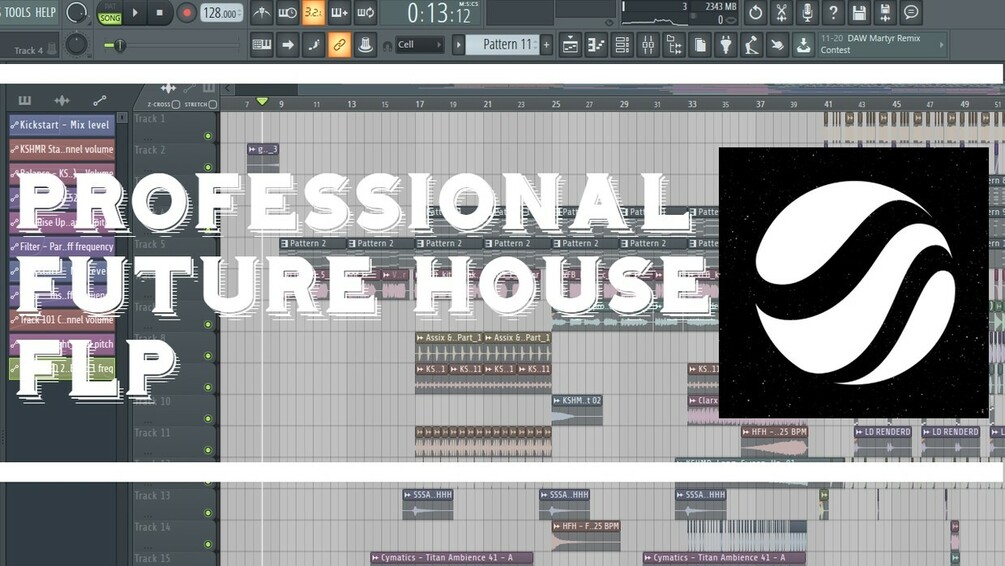
Task: Toggle auto-scrolling arrow icon
Action: 287,45
